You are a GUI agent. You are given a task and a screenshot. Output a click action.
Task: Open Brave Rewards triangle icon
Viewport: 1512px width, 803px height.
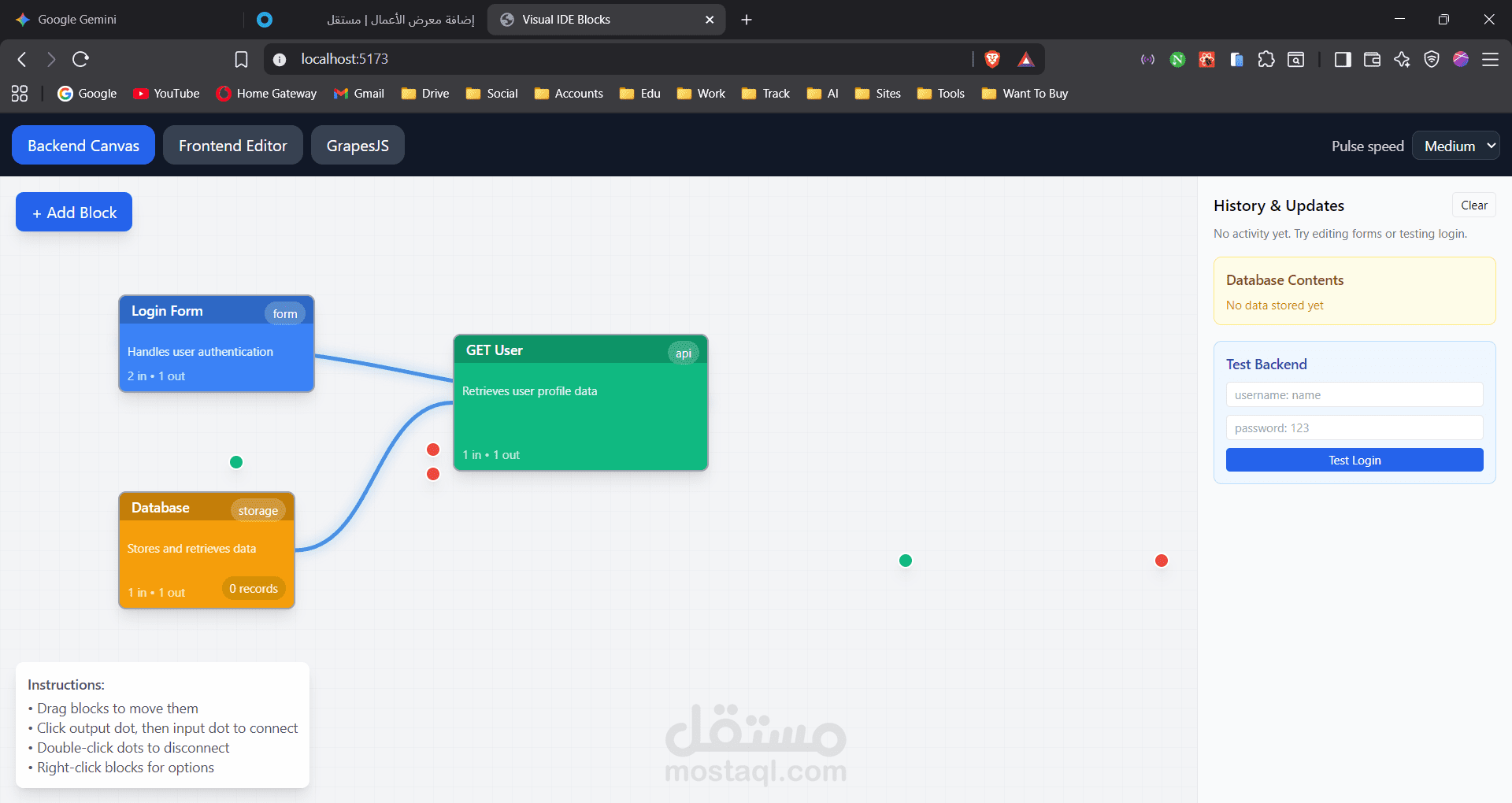tap(1025, 59)
